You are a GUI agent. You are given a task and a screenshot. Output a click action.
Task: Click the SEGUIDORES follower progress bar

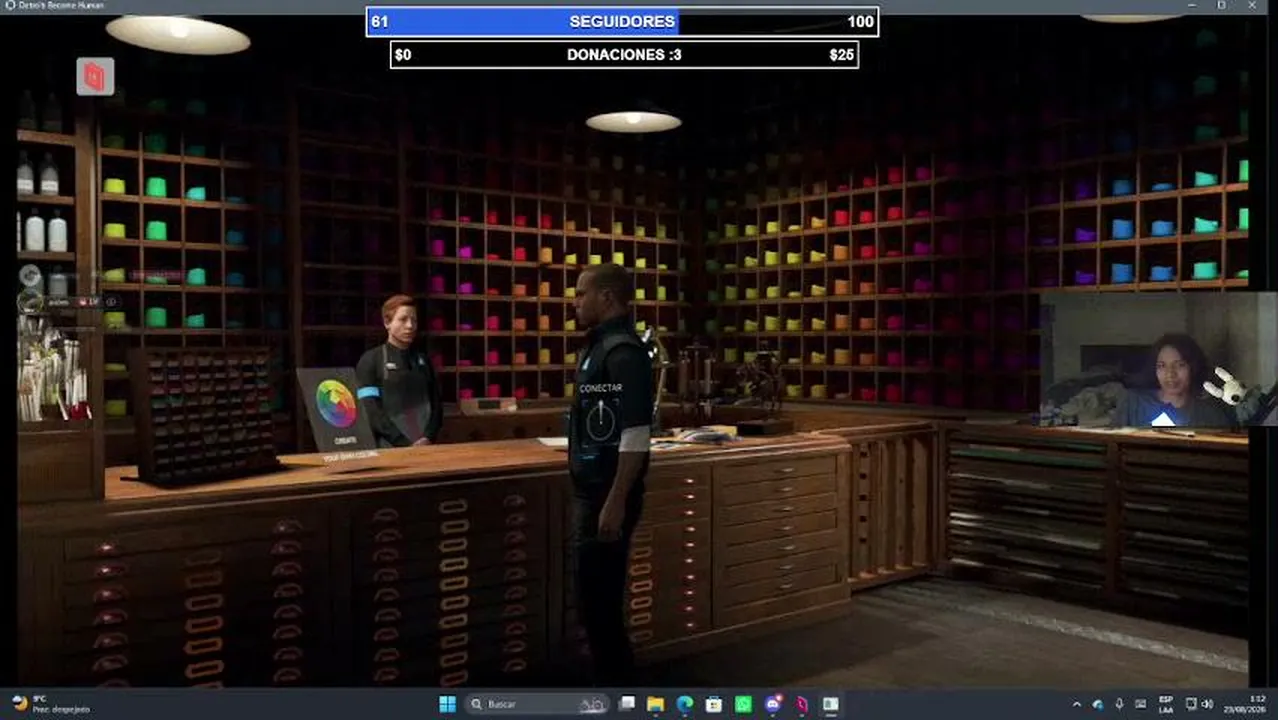point(622,21)
